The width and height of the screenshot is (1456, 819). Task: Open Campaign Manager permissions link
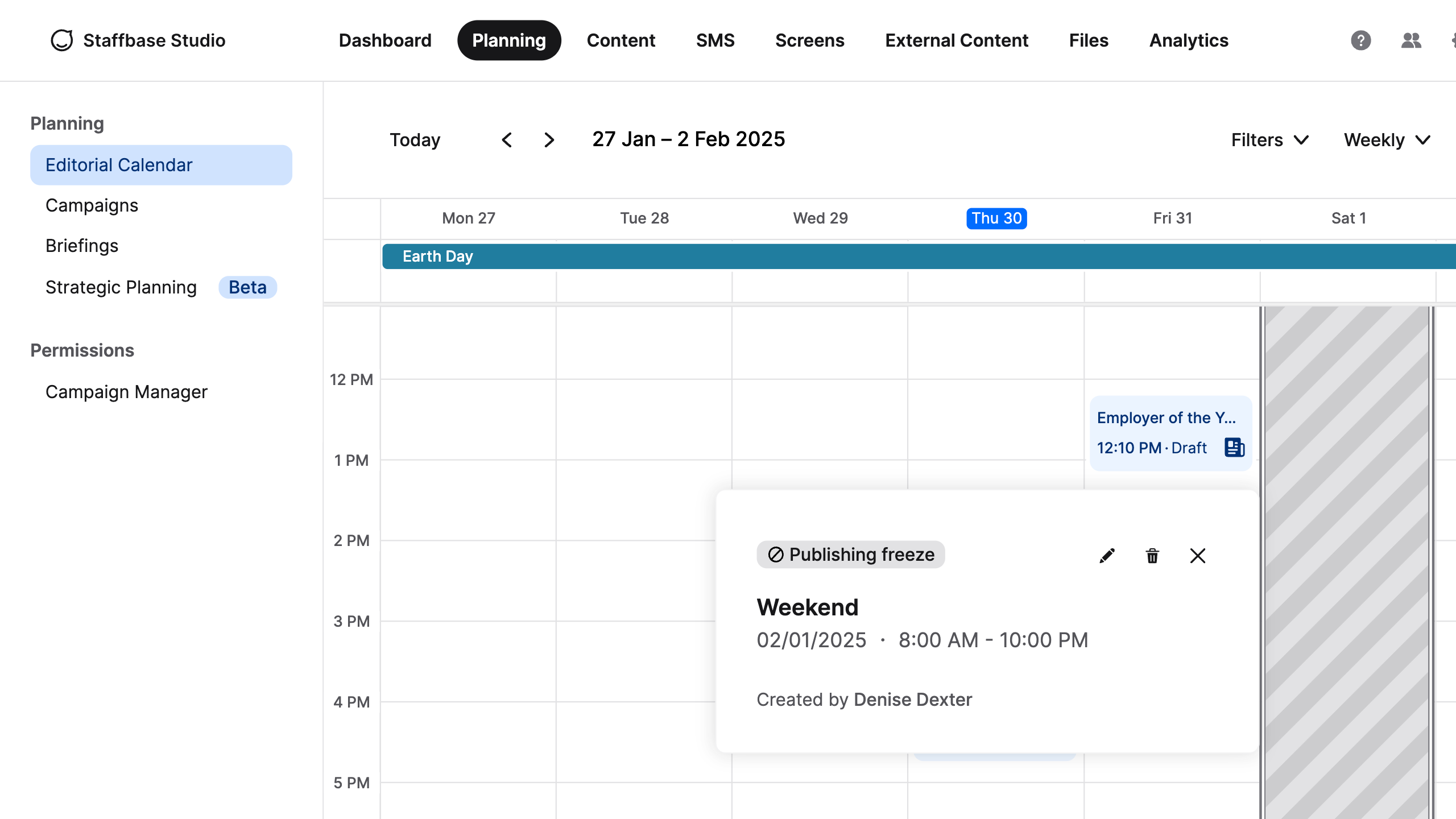pos(126,392)
